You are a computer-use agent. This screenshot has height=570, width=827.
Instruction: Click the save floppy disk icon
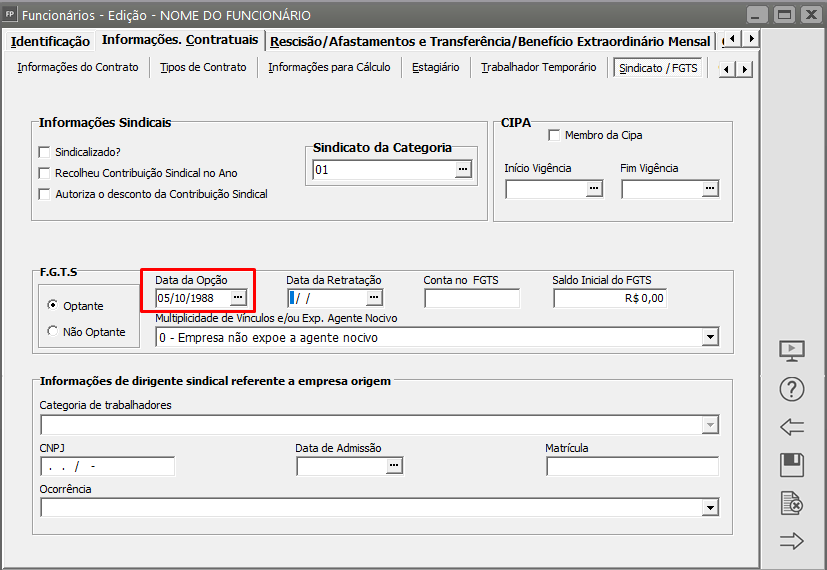792,465
